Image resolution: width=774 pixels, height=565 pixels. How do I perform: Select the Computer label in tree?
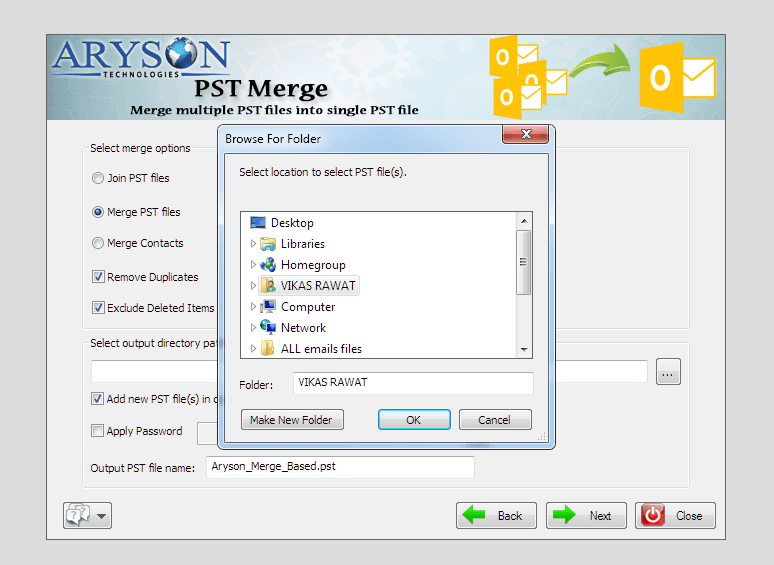point(308,307)
